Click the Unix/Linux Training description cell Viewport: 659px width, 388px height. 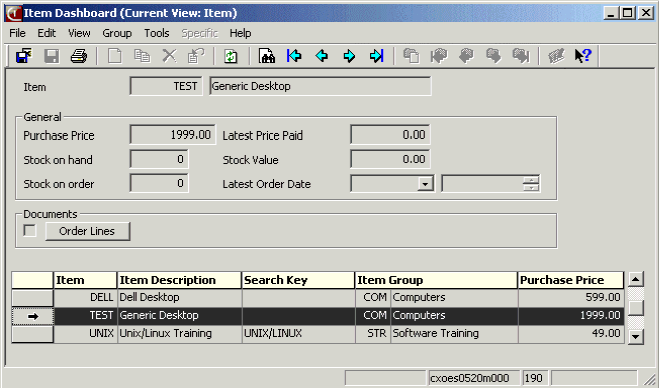[x=179, y=333]
